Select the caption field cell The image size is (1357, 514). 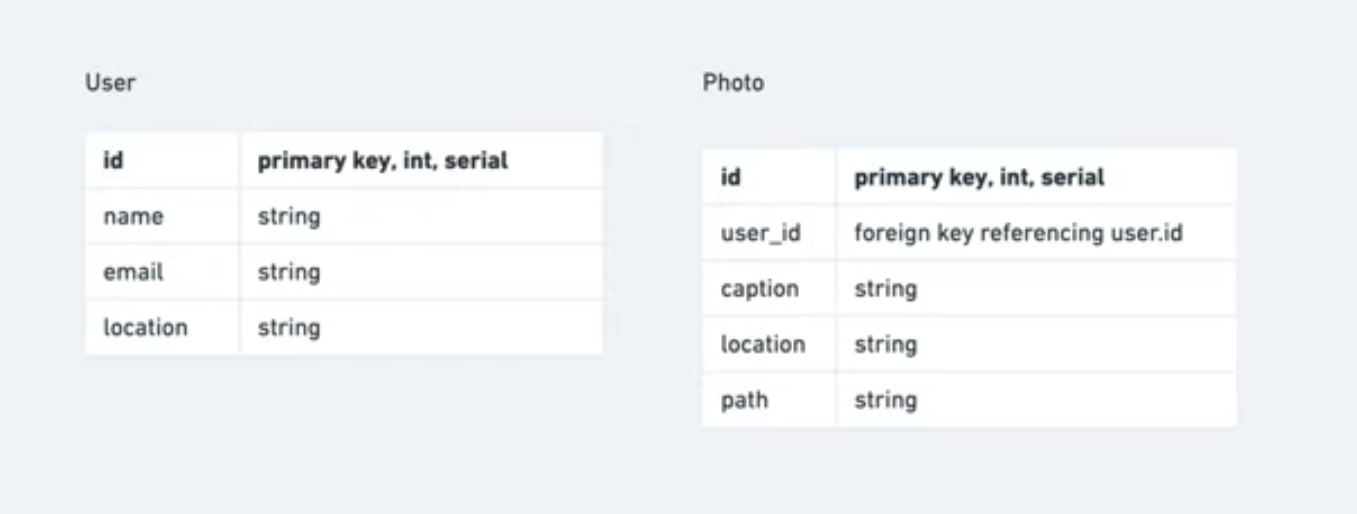click(760, 289)
